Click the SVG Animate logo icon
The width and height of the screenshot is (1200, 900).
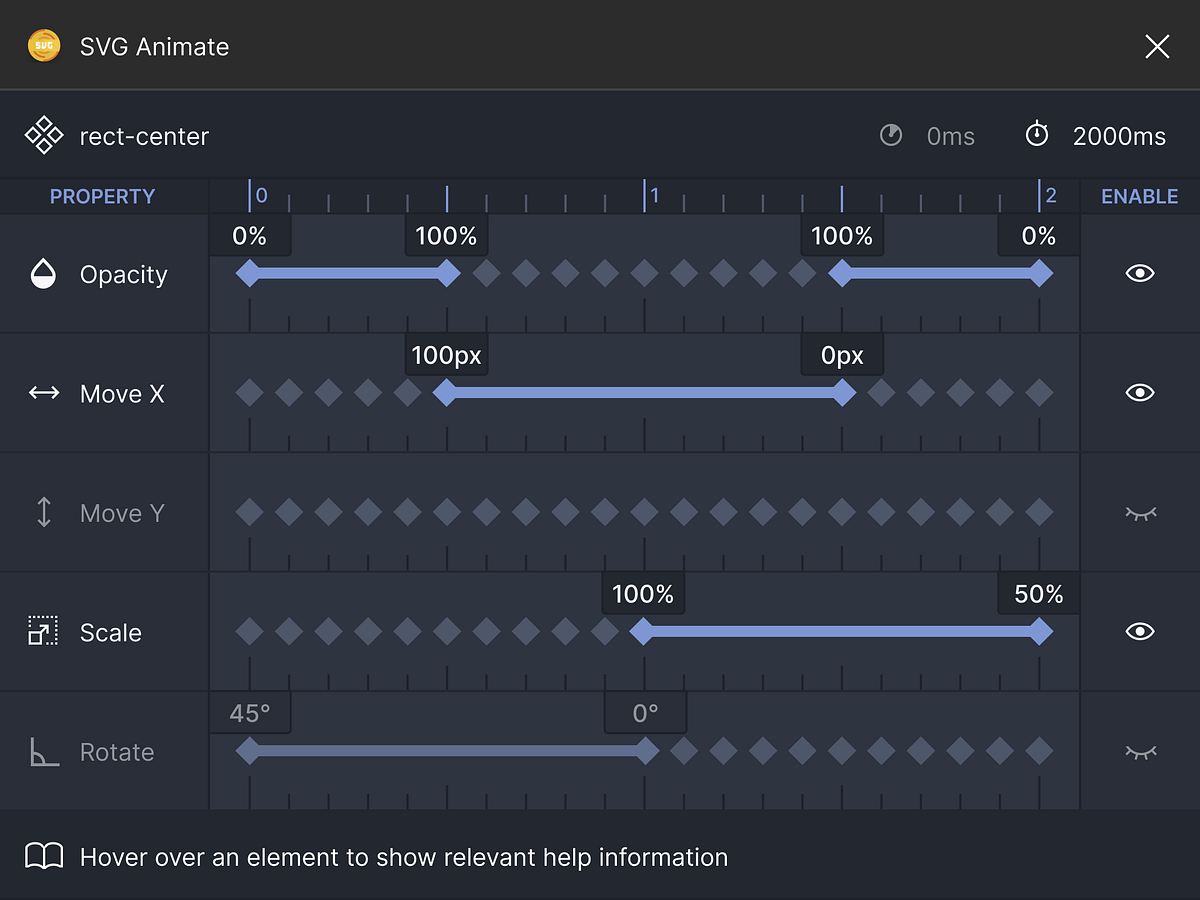tap(44, 46)
